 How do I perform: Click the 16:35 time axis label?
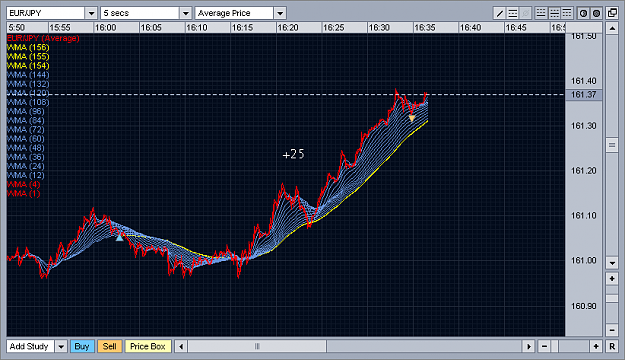pos(425,28)
